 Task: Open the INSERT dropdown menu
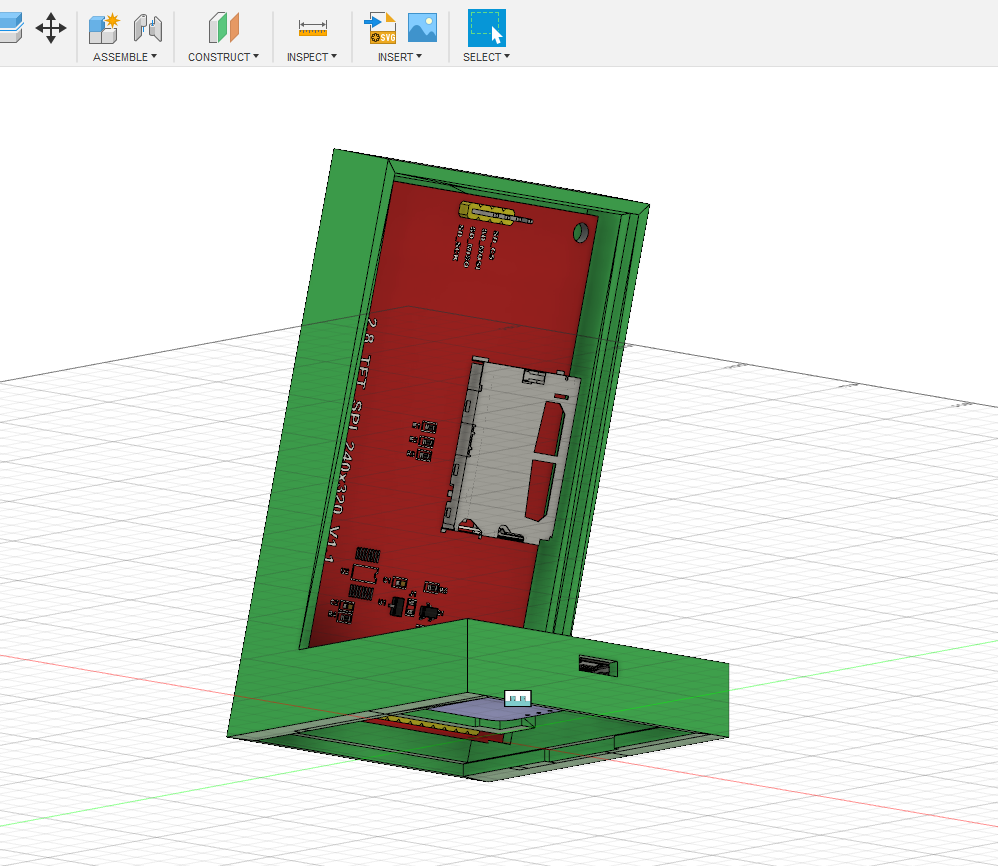(x=399, y=57)
